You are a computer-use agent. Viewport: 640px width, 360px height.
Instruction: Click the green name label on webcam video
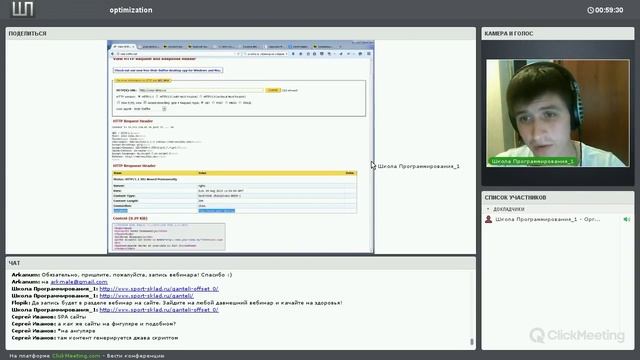[x=533, y=162]
